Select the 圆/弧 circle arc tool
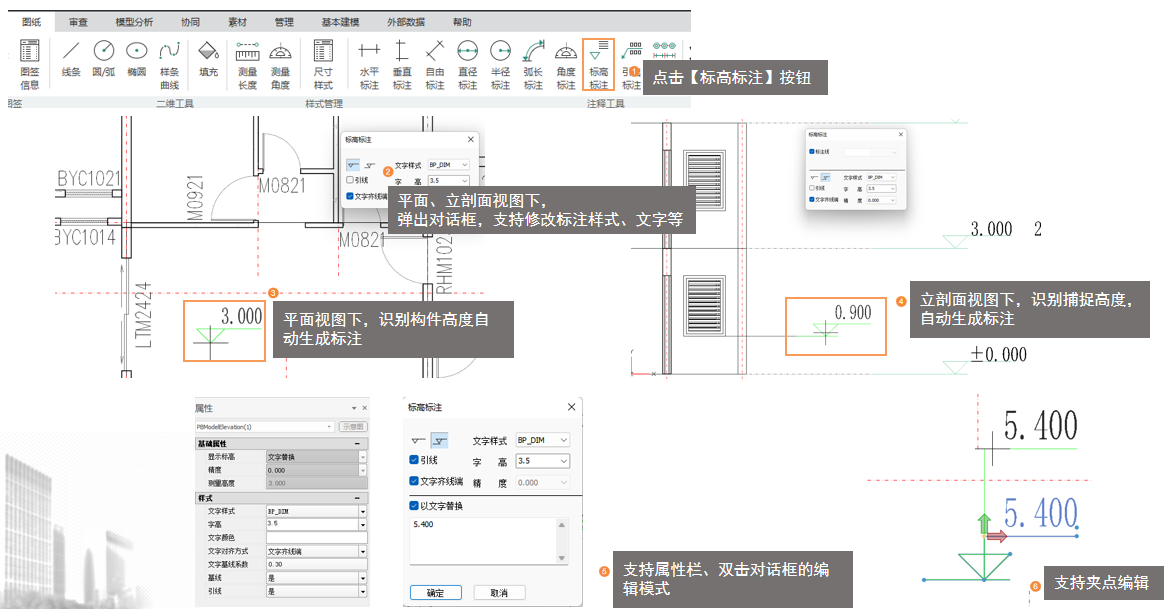Viewport: 1173px width, 609px height. (x=103, y=59)
